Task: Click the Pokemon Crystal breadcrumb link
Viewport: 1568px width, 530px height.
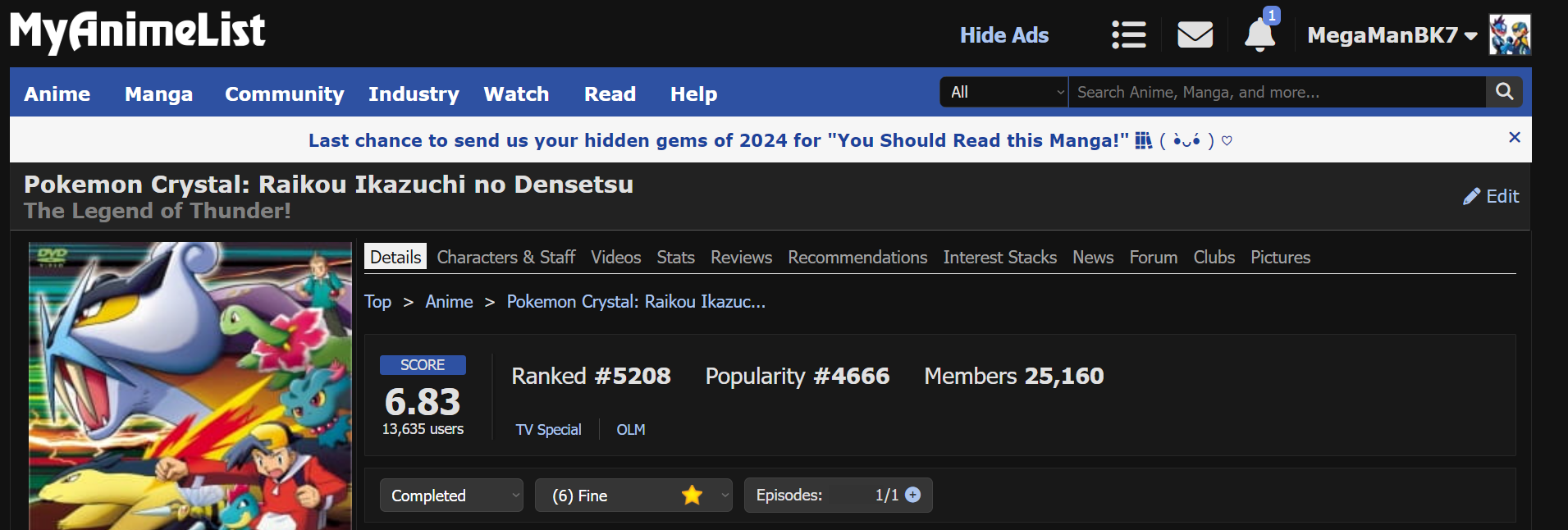Action: point(636,302)
